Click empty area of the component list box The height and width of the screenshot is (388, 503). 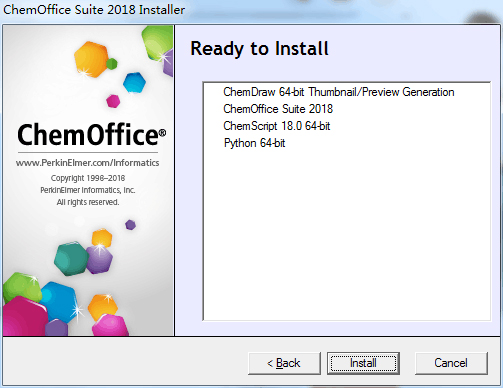click(x=347, y=233)
